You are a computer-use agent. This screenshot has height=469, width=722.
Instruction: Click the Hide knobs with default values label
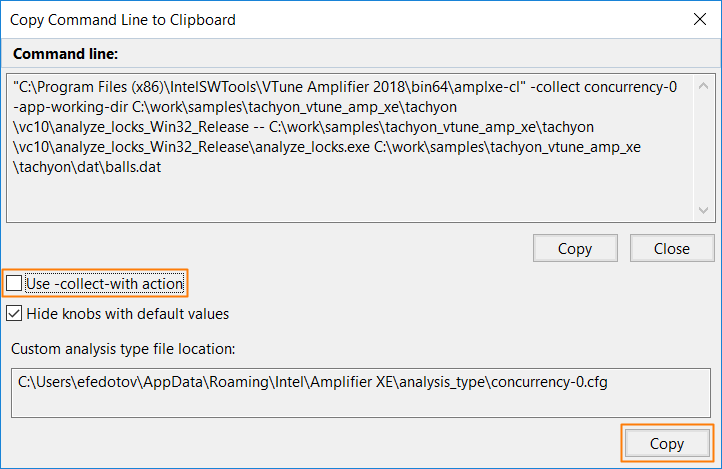tap(128, 314)
